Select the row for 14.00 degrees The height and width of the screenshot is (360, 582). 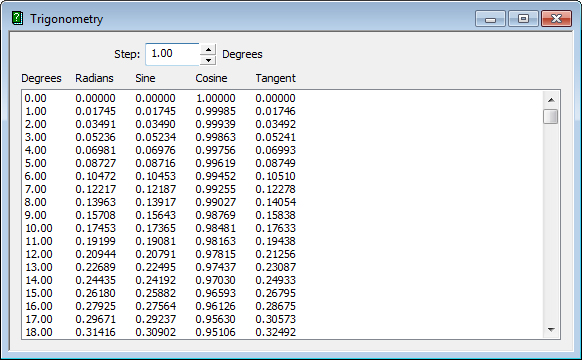[282, 280]
